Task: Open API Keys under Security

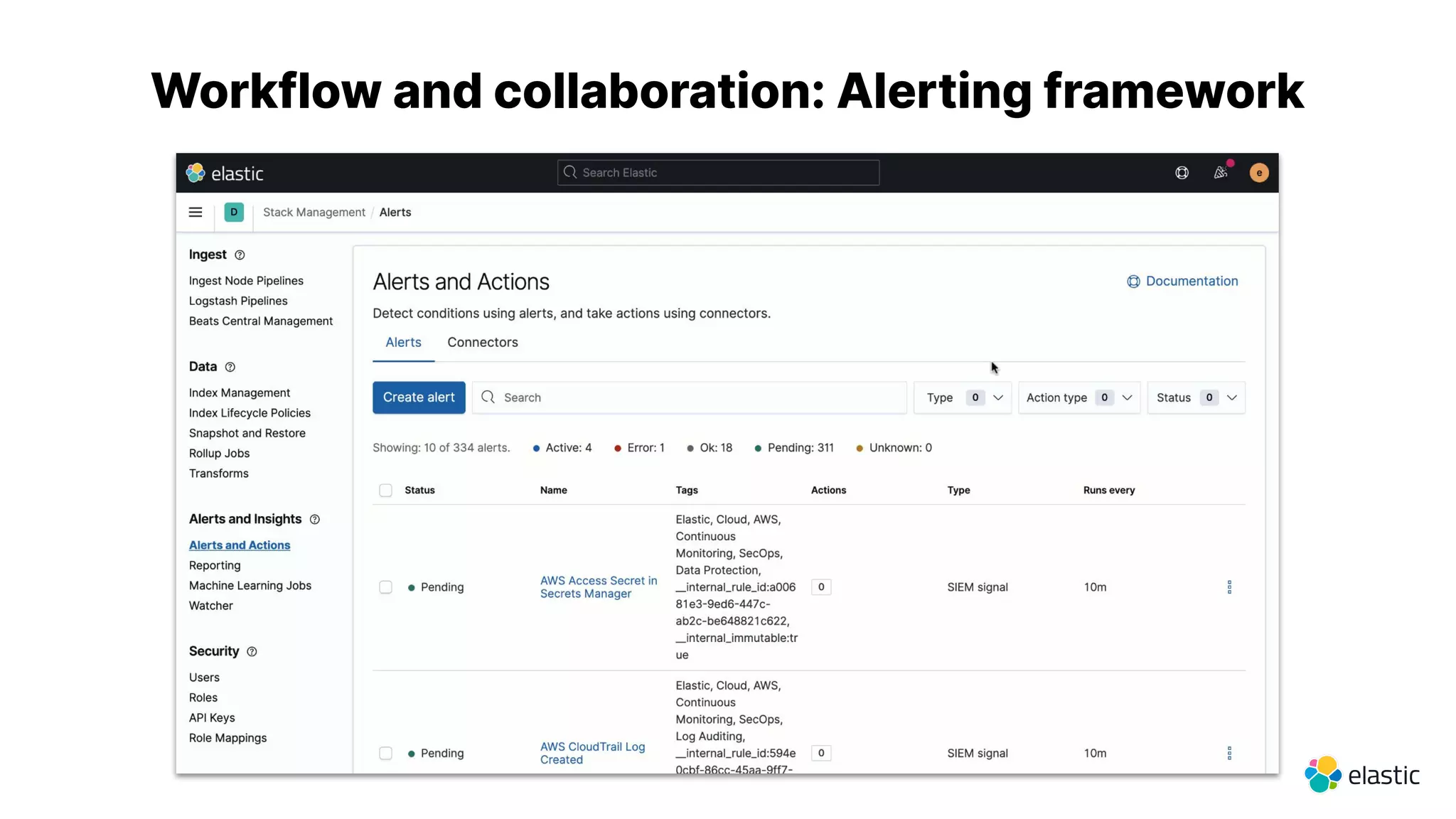Action: [212, 718]
